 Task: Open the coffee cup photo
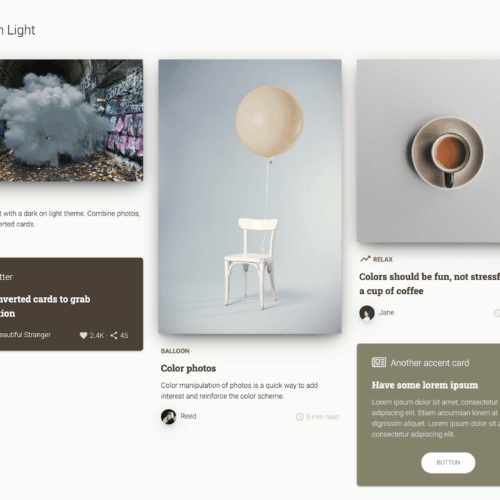tap(428, 151)
